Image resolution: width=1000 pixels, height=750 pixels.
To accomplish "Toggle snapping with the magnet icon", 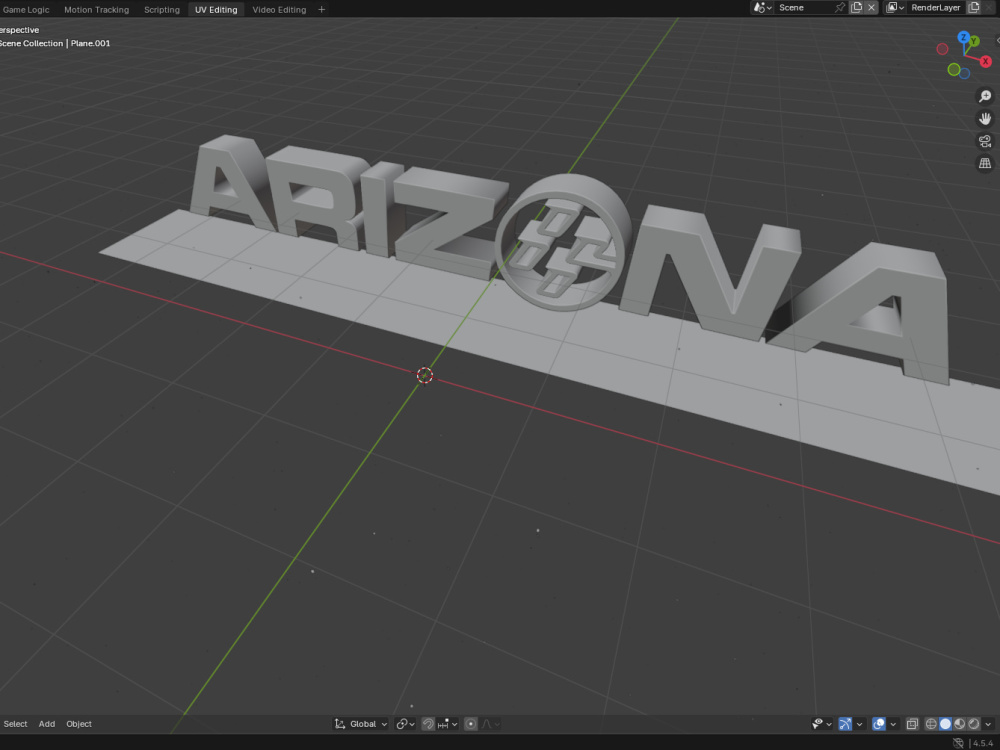I will (x=428, y=724).
